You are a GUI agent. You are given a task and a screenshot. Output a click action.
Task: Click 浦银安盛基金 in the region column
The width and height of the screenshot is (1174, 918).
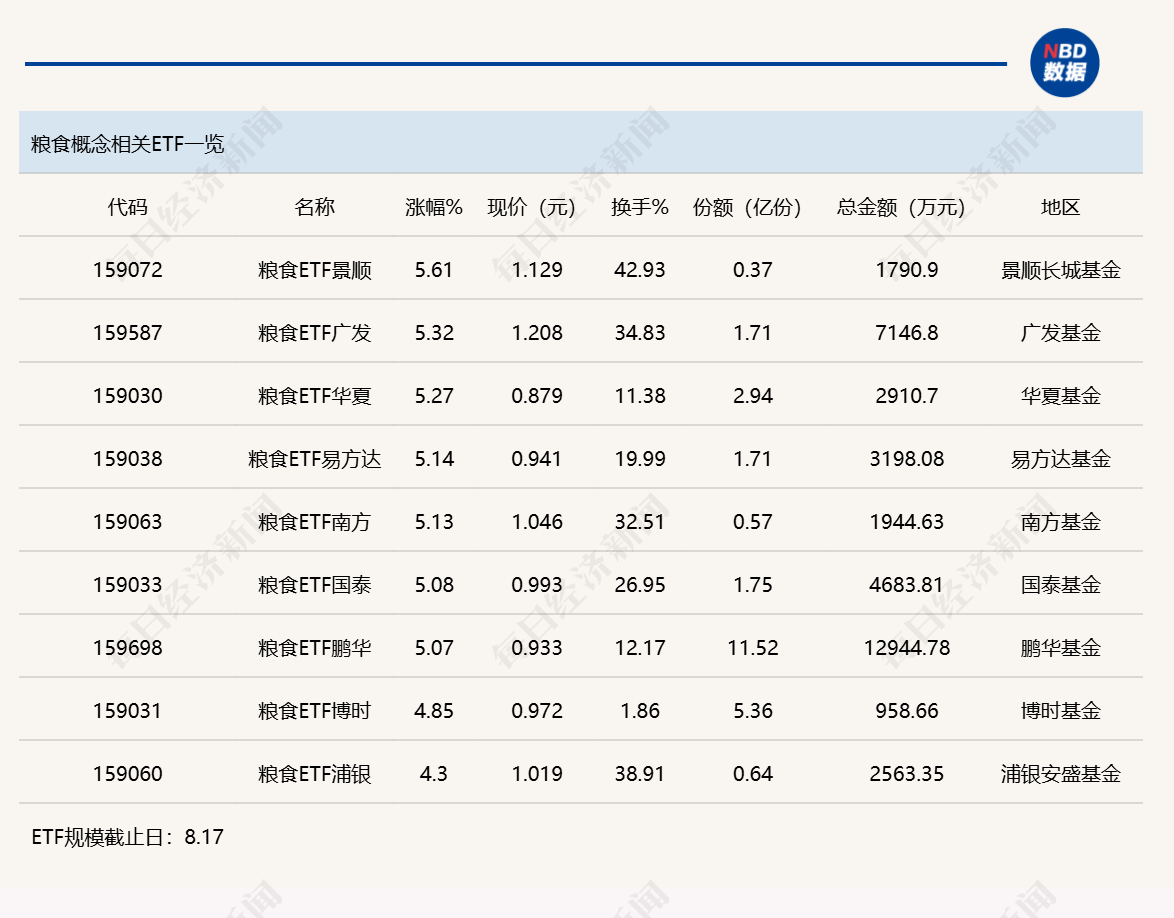[x=1060, y=773]
